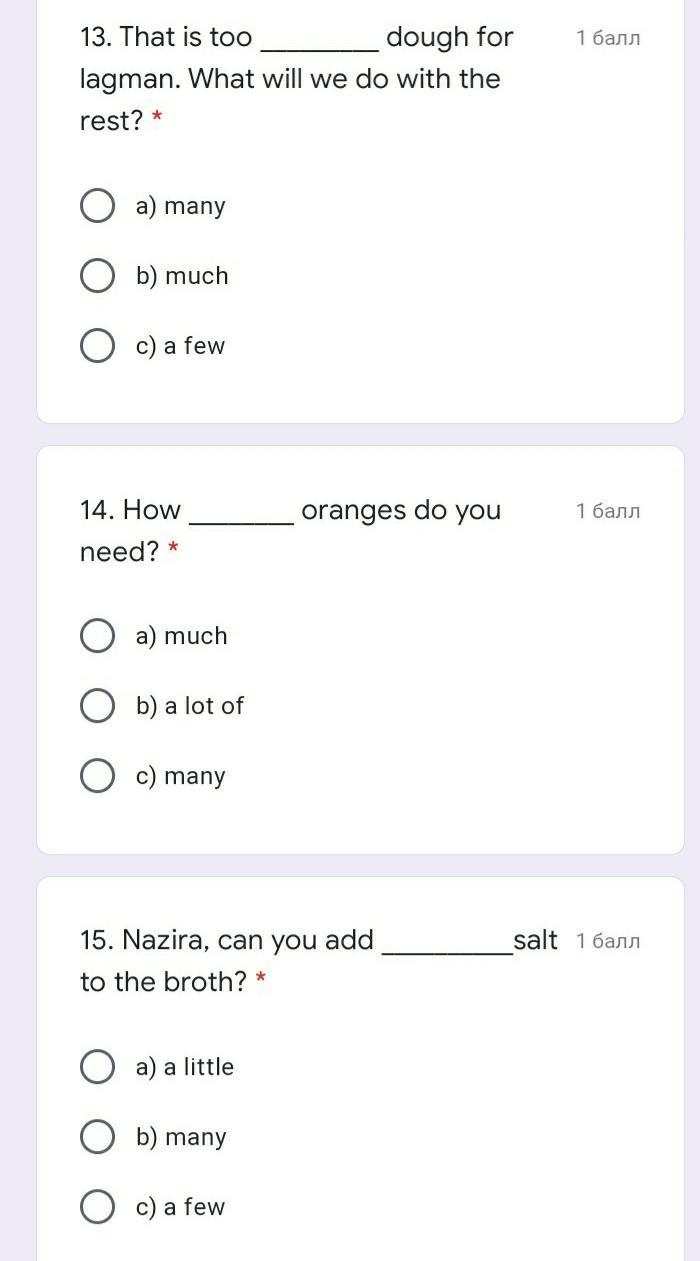This screenshot has width=700, height=1261.
Task: Click the '1 балл' label of question 14
Action: tap(608, 511)
